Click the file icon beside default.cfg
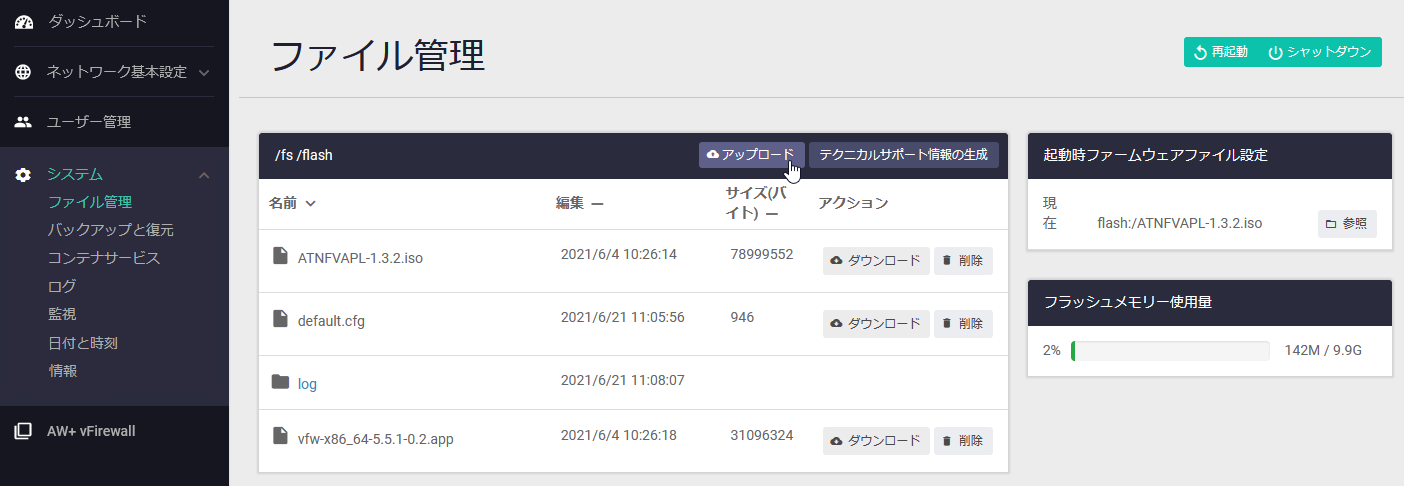Viewport: 1404px width, 486px height. coord(281,319)
